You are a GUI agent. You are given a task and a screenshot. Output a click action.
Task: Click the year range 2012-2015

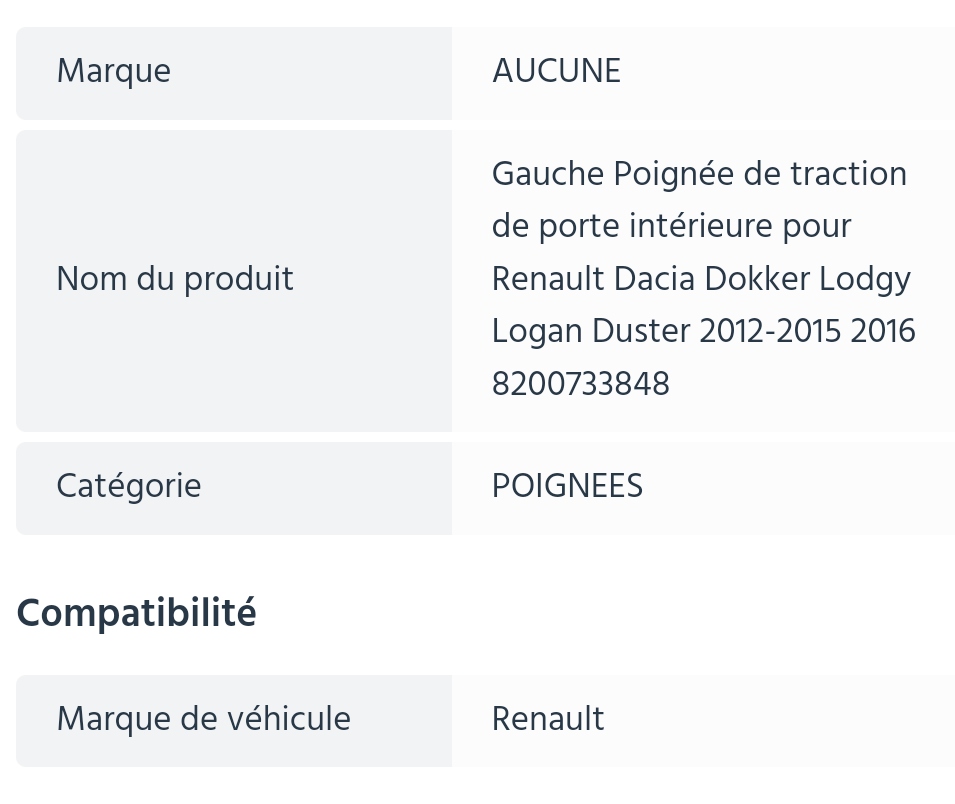click(x=770, y=332)
